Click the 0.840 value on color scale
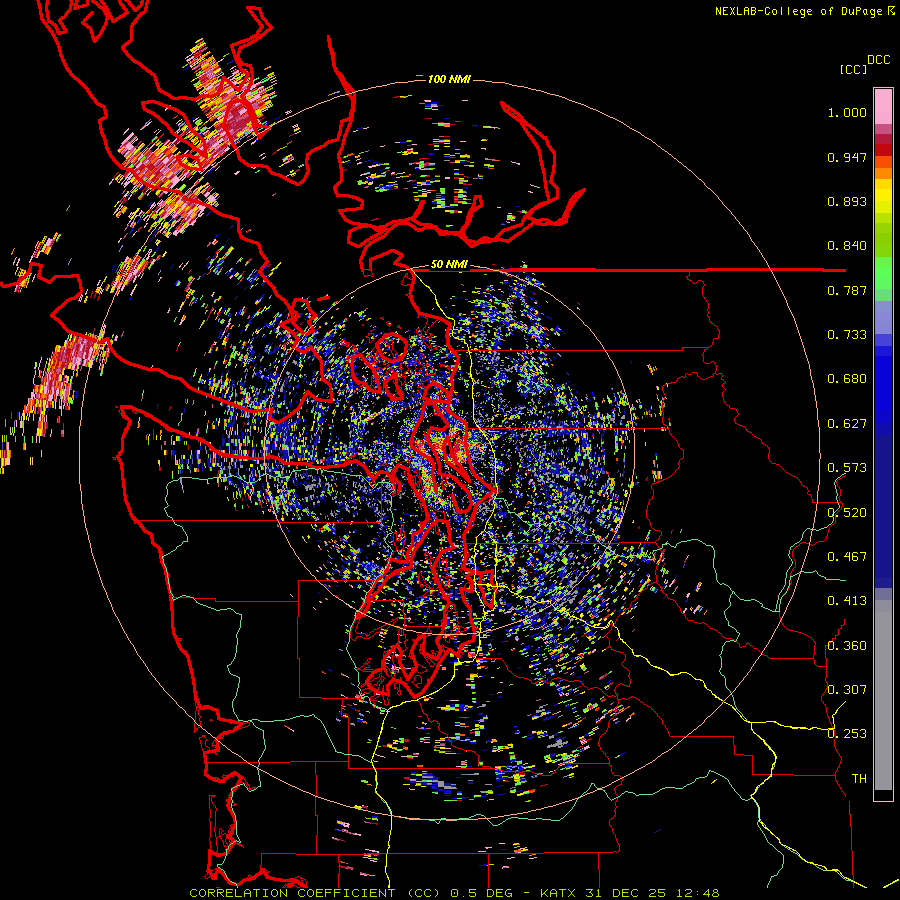The width and height of the screenshot is (900, 900). tap(847, 246)
